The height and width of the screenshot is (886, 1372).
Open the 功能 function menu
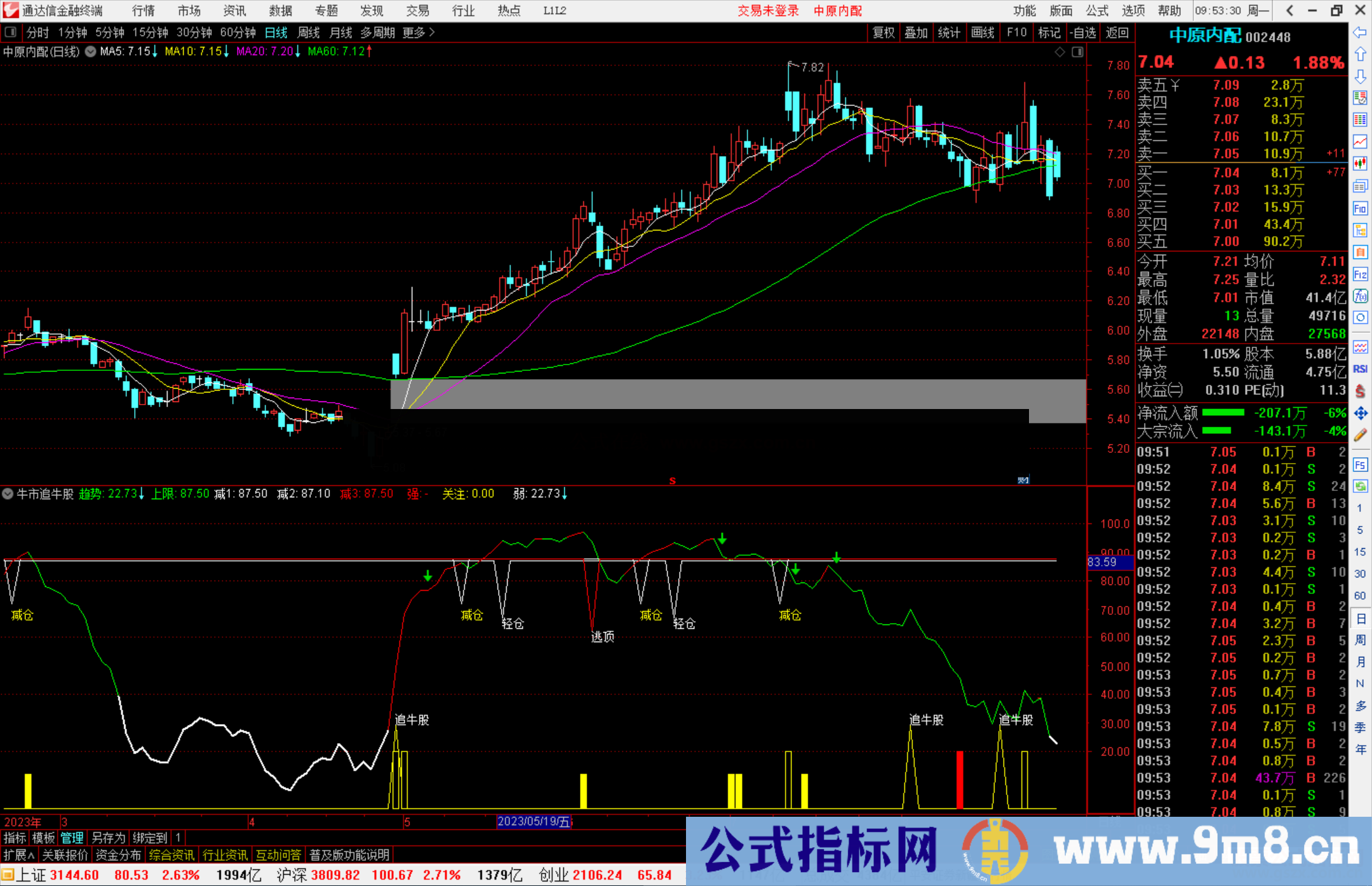point(1025,11)
